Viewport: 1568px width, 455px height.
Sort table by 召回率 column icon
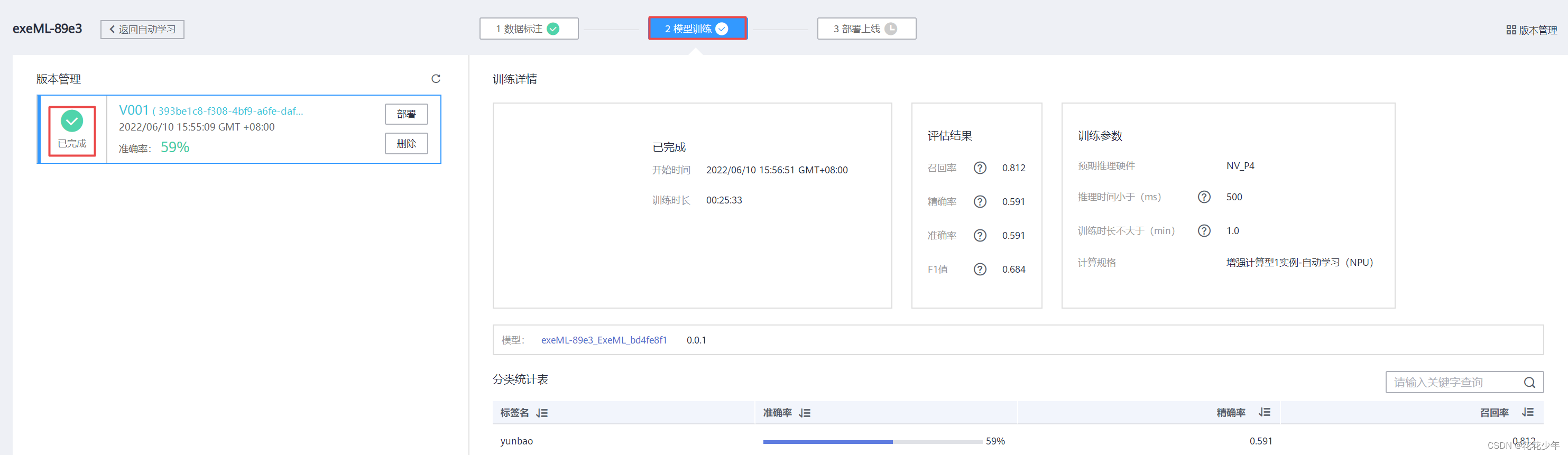1528,412
